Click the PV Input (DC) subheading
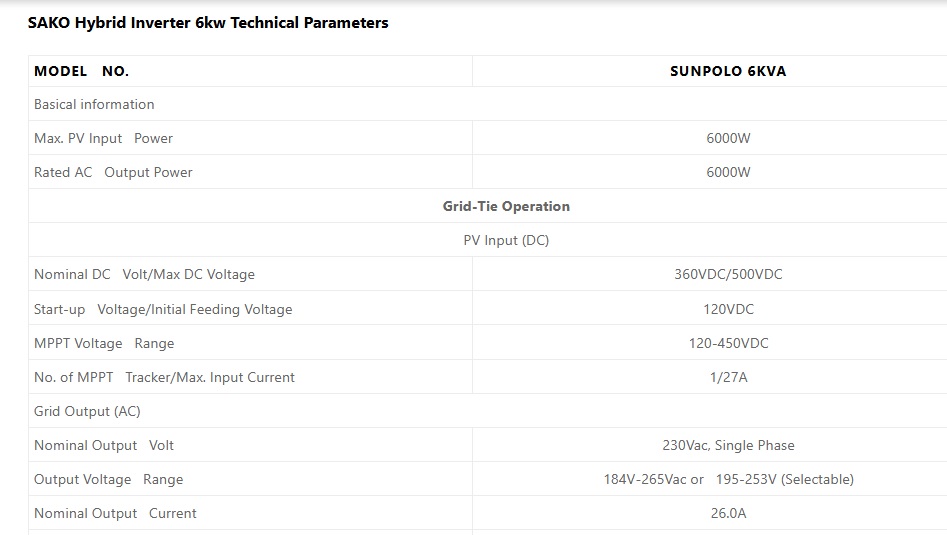The image size is (947, 535). (506, 240)
